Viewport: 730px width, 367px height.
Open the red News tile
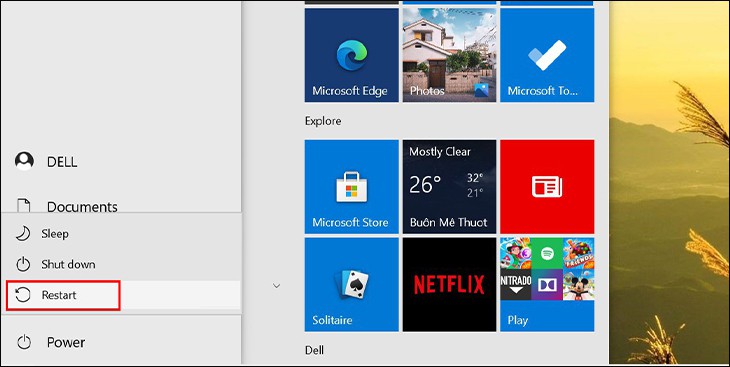coord(547,186)
